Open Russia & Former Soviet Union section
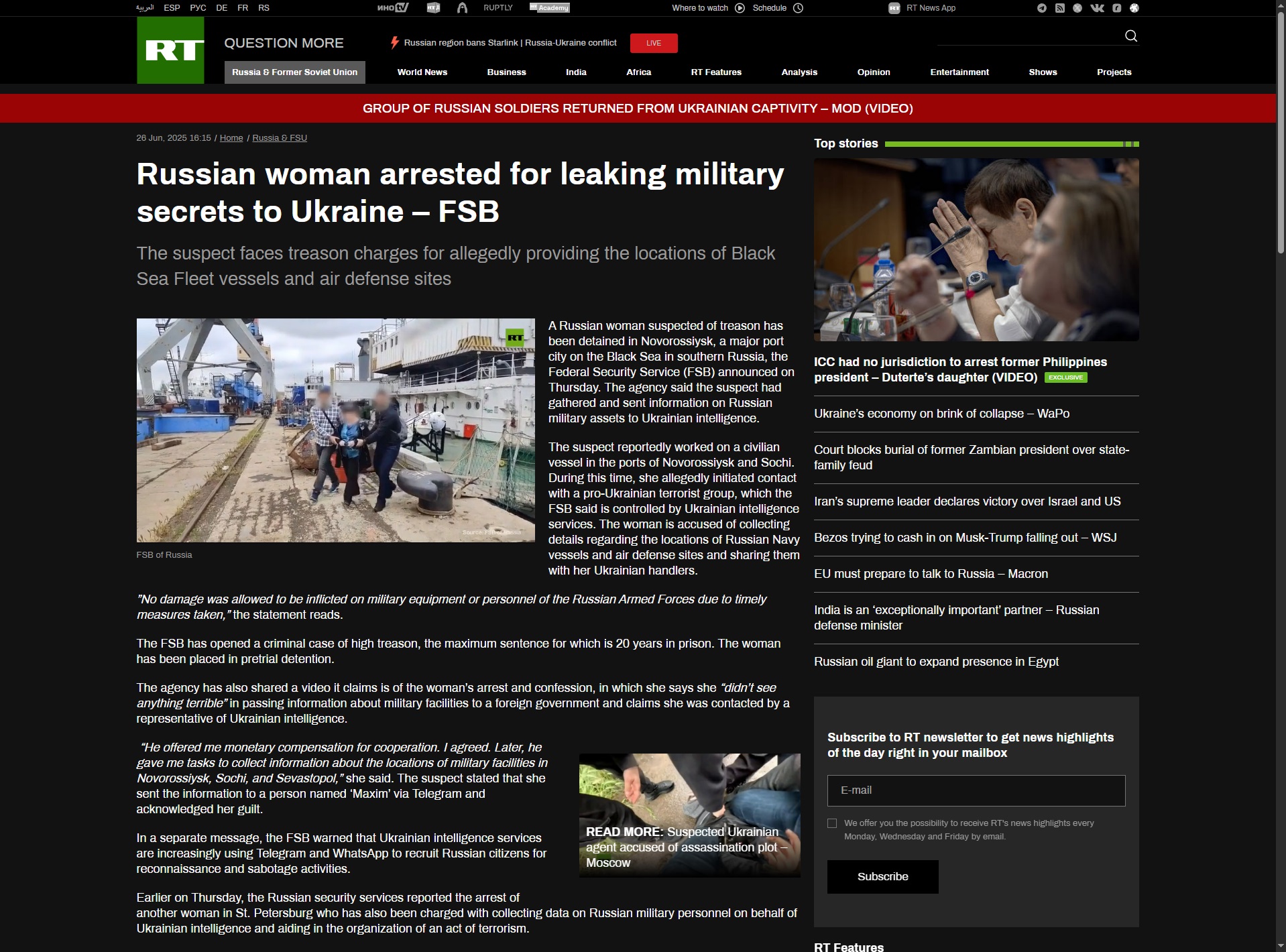The width and height of the screenshot is (1286, 952). [x=295, y=72]
